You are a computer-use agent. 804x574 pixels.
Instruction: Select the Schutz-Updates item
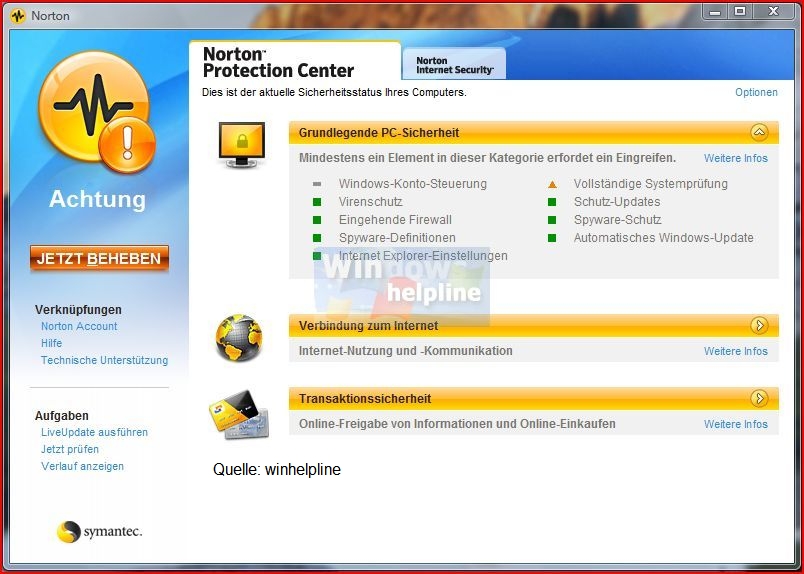(617, 202)
